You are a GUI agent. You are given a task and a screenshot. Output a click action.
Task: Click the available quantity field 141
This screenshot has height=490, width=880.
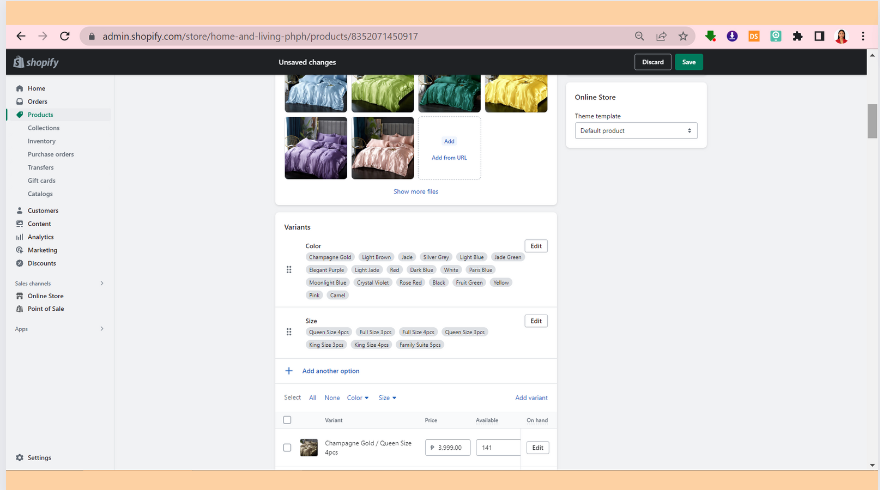coord(498,448)
